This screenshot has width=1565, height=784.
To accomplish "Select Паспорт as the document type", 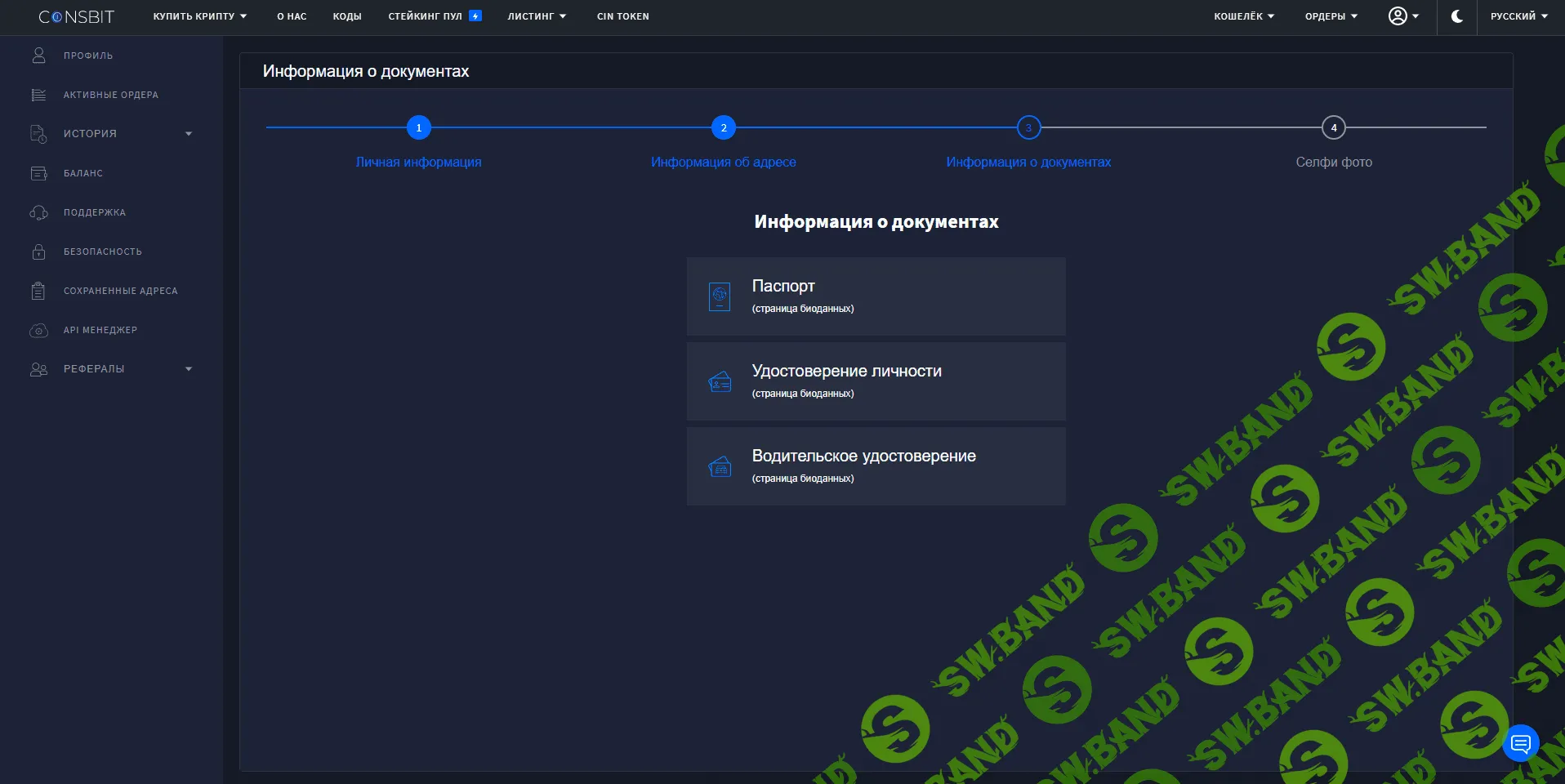I will 875,296.
